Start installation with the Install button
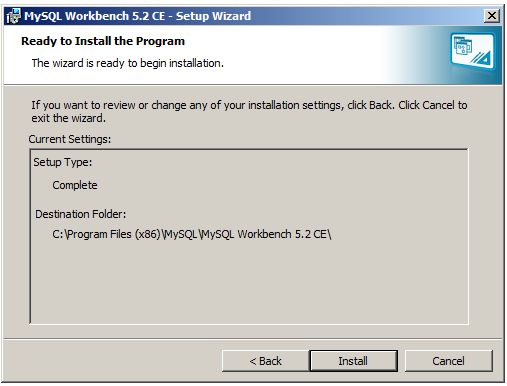The height and width of the screenshot is (386, 507). (x=353, y=361)
